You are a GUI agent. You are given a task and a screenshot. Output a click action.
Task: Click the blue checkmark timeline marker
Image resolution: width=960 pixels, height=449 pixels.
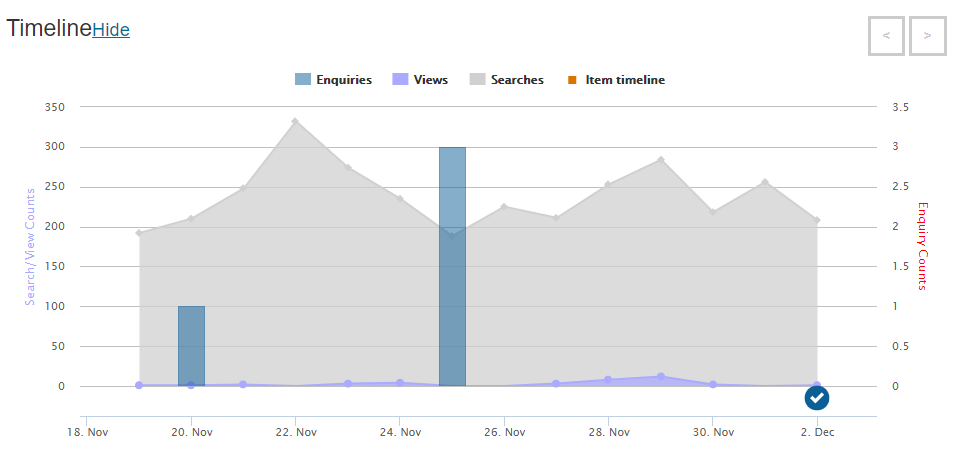817,398
